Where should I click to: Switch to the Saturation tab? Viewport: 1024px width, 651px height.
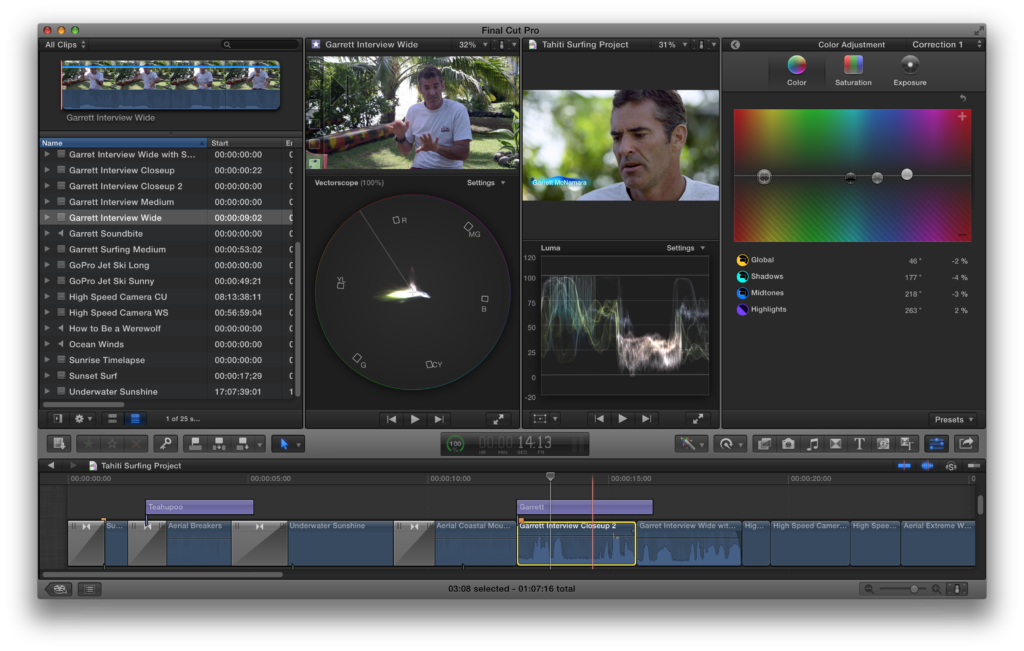point(853,71)
